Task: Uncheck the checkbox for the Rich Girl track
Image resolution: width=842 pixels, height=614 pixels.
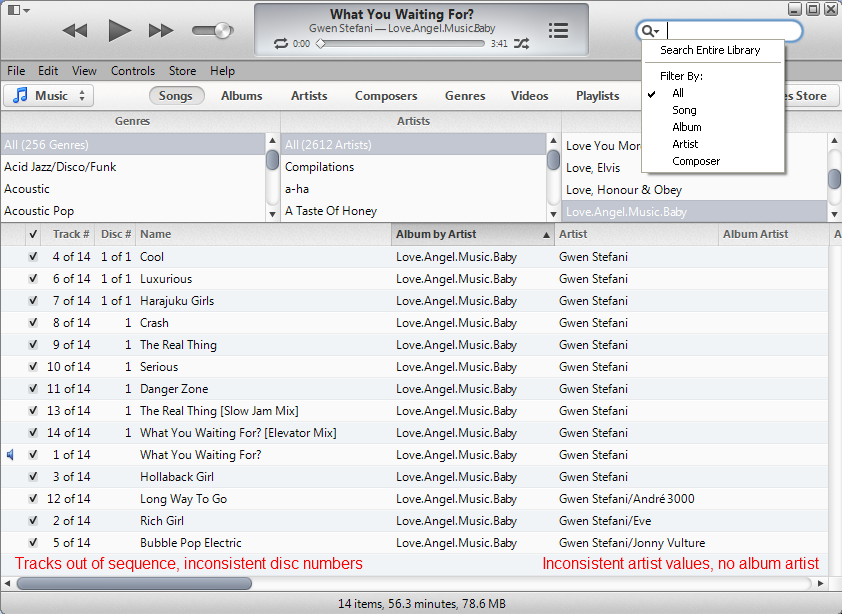Action: pos(33,521)
